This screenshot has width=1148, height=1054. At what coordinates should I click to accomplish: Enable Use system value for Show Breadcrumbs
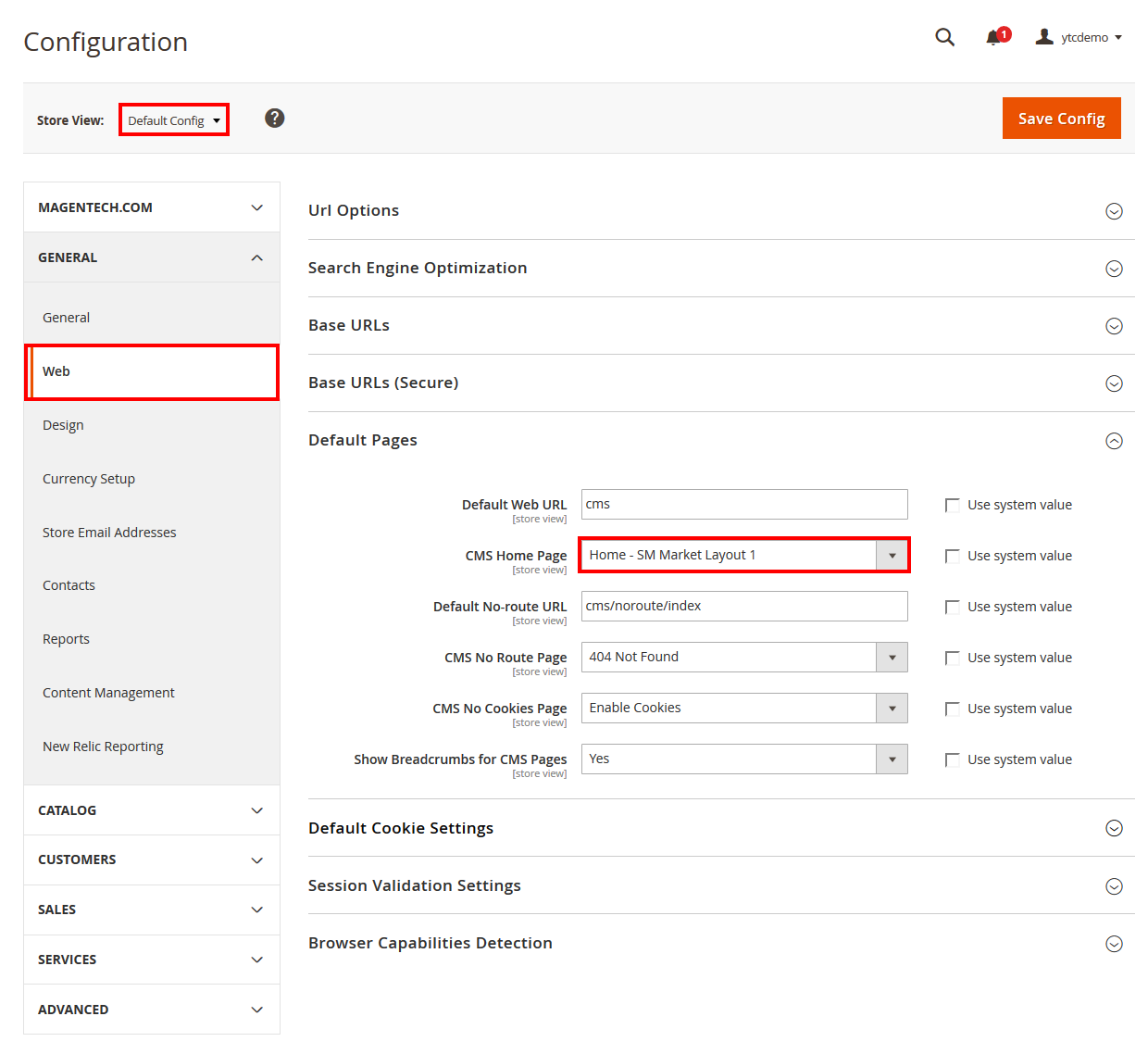pos(952,759)
